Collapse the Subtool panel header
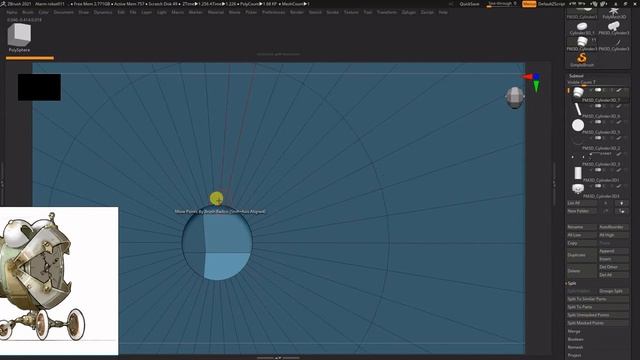Image resolution: width=640 pixels, height=360 pixels. pyautogui.click(x=576, y=76)
